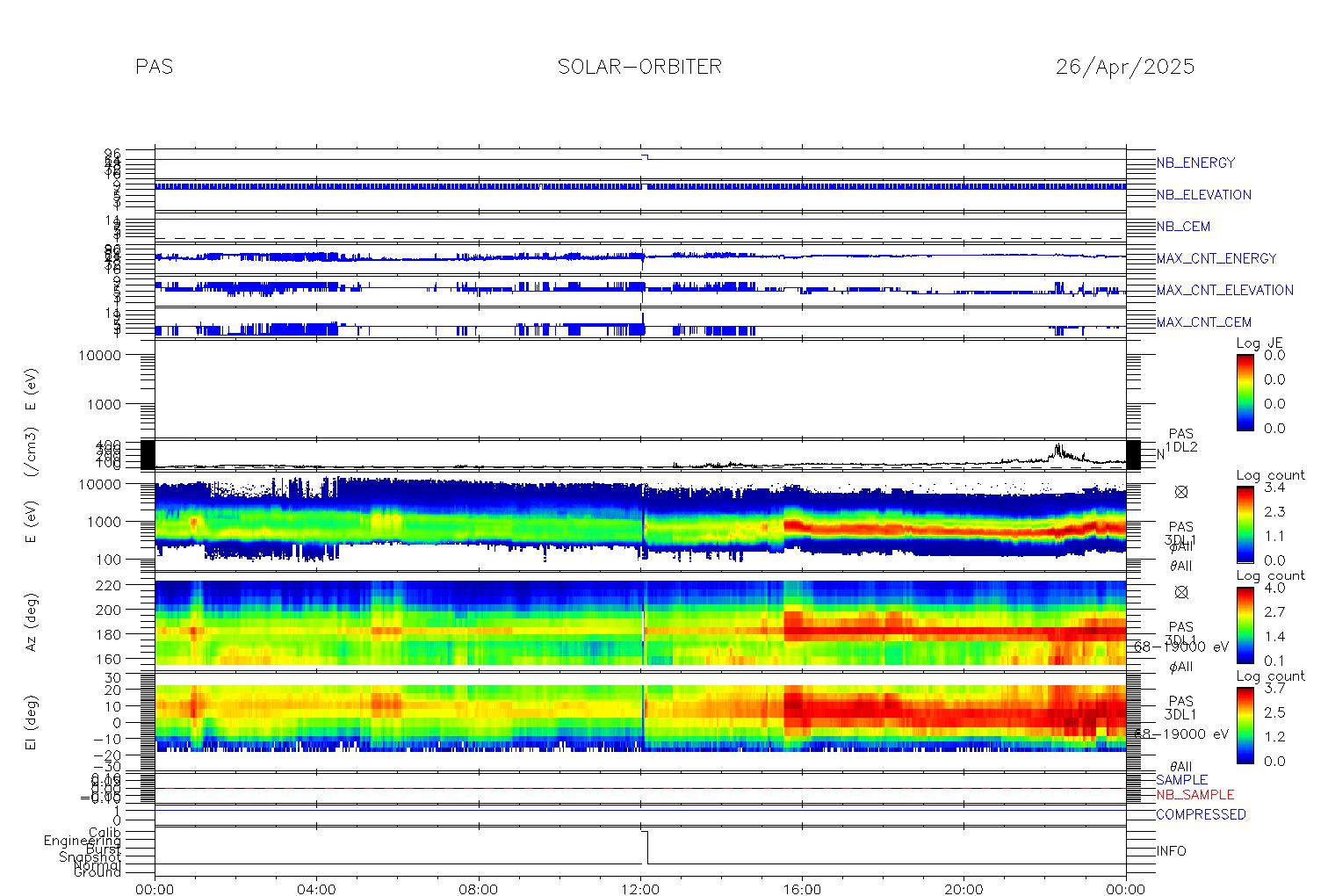Screen dimensions: 1328x896
Task: Click the circled-cross symbol beside the azimuth panel
Action: tap(1181, 592)
